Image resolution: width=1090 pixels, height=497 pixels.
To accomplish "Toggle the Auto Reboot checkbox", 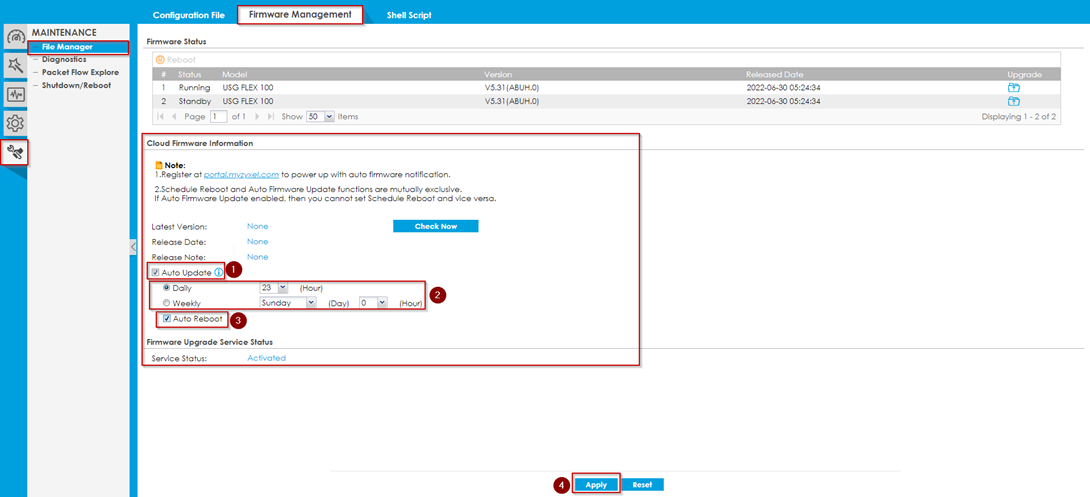I will tap(167, 319).
